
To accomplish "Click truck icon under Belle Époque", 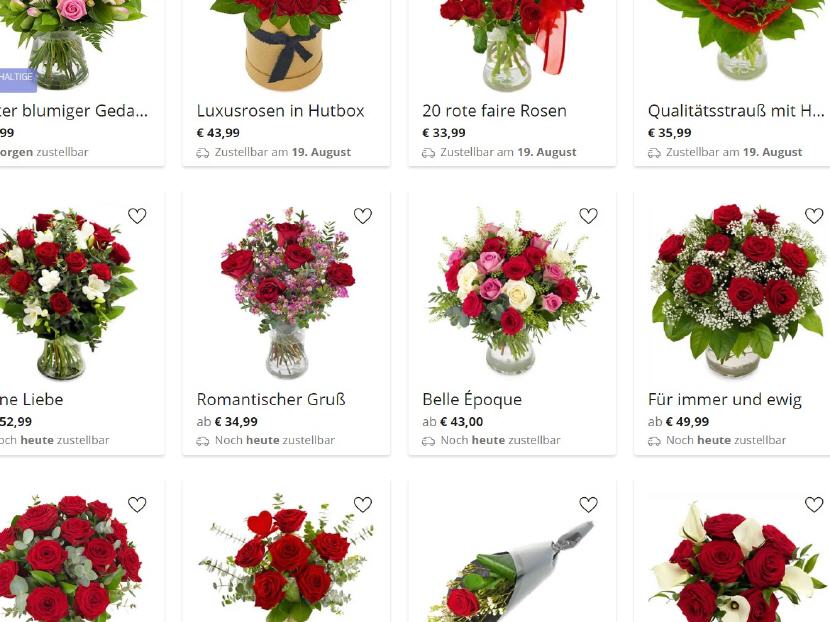I will click(x=428, y=441).
